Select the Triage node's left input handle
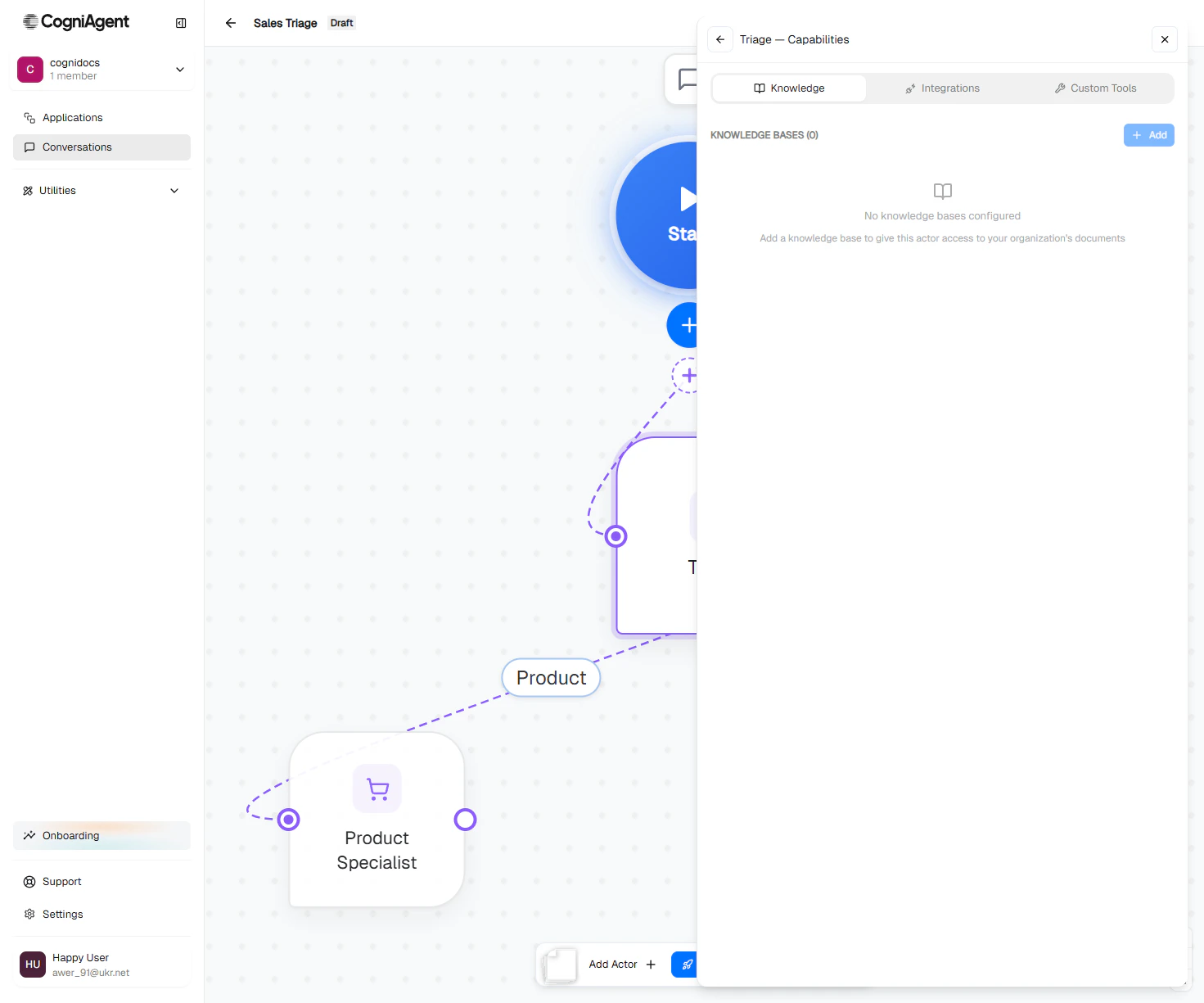Screen dimensions: 1204x1003 click(x=616, y=536)
